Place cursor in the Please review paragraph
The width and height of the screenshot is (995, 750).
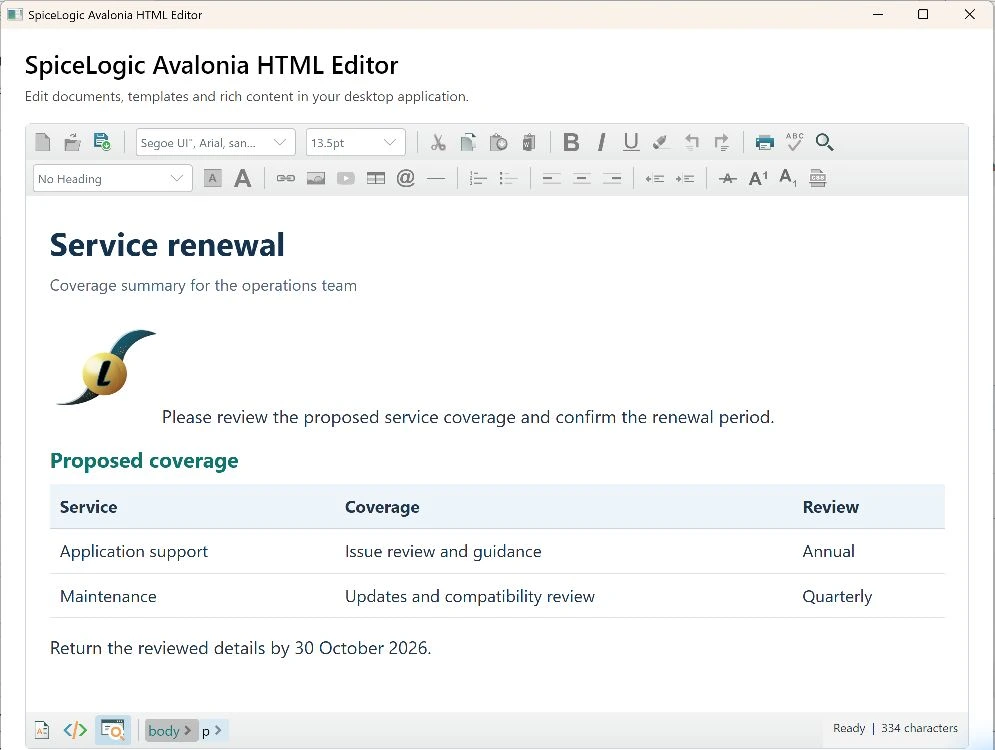[x=468, y=417]
